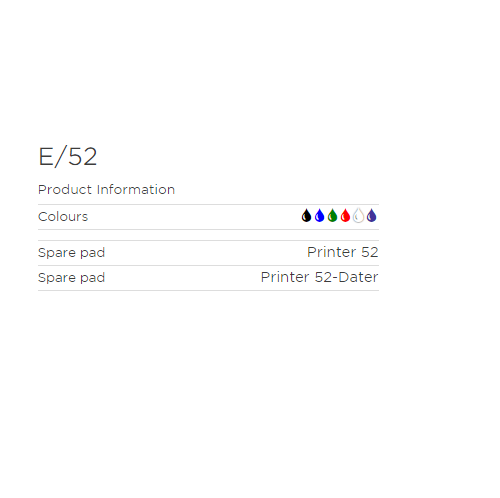Click the E/52 product title
This screenshot has height=498, width=500.
pyautogui.click(x=68, y=156)
